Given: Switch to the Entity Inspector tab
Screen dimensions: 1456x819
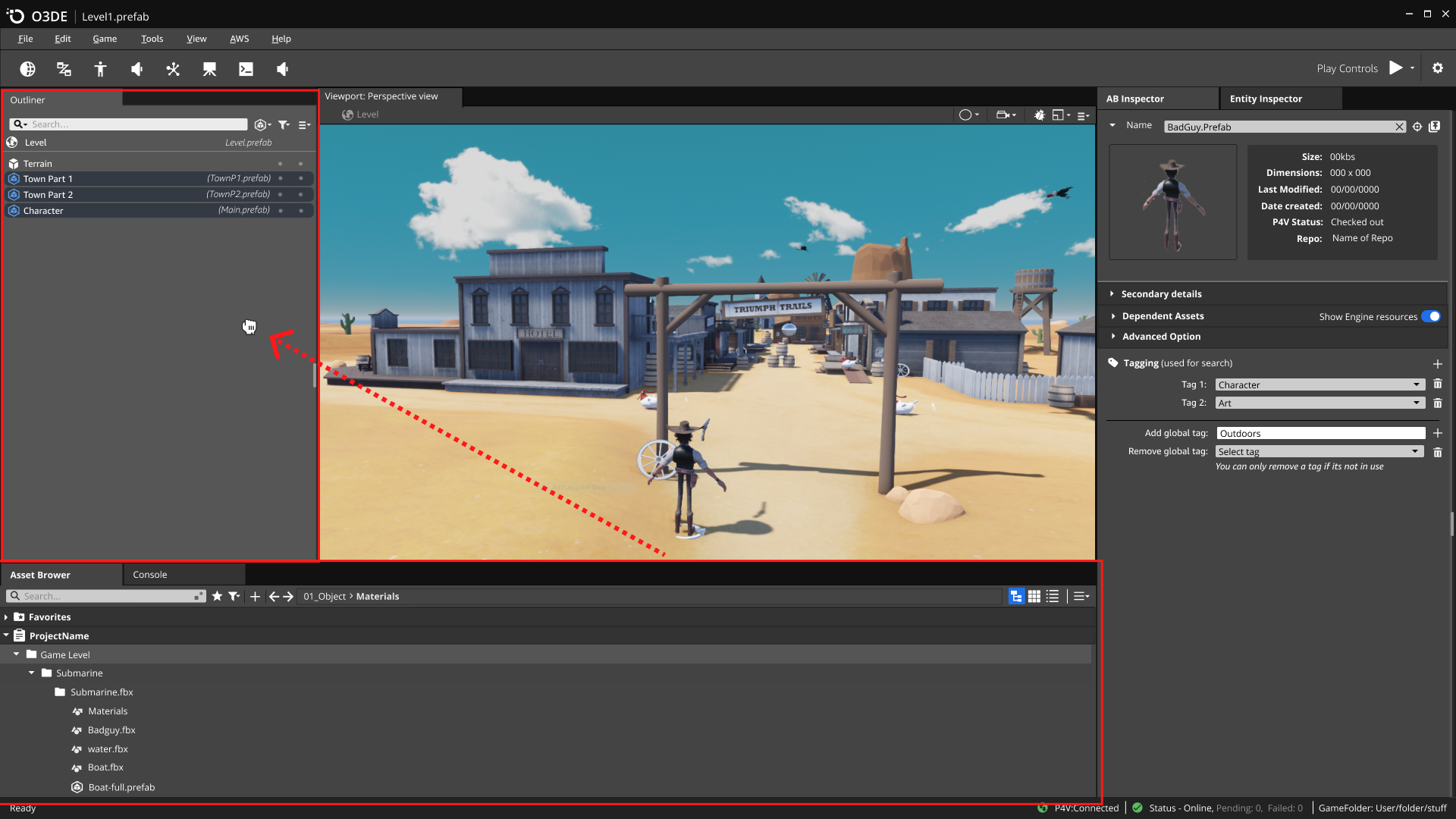Looking at the screenshot, I should (x=1265, y=99).
